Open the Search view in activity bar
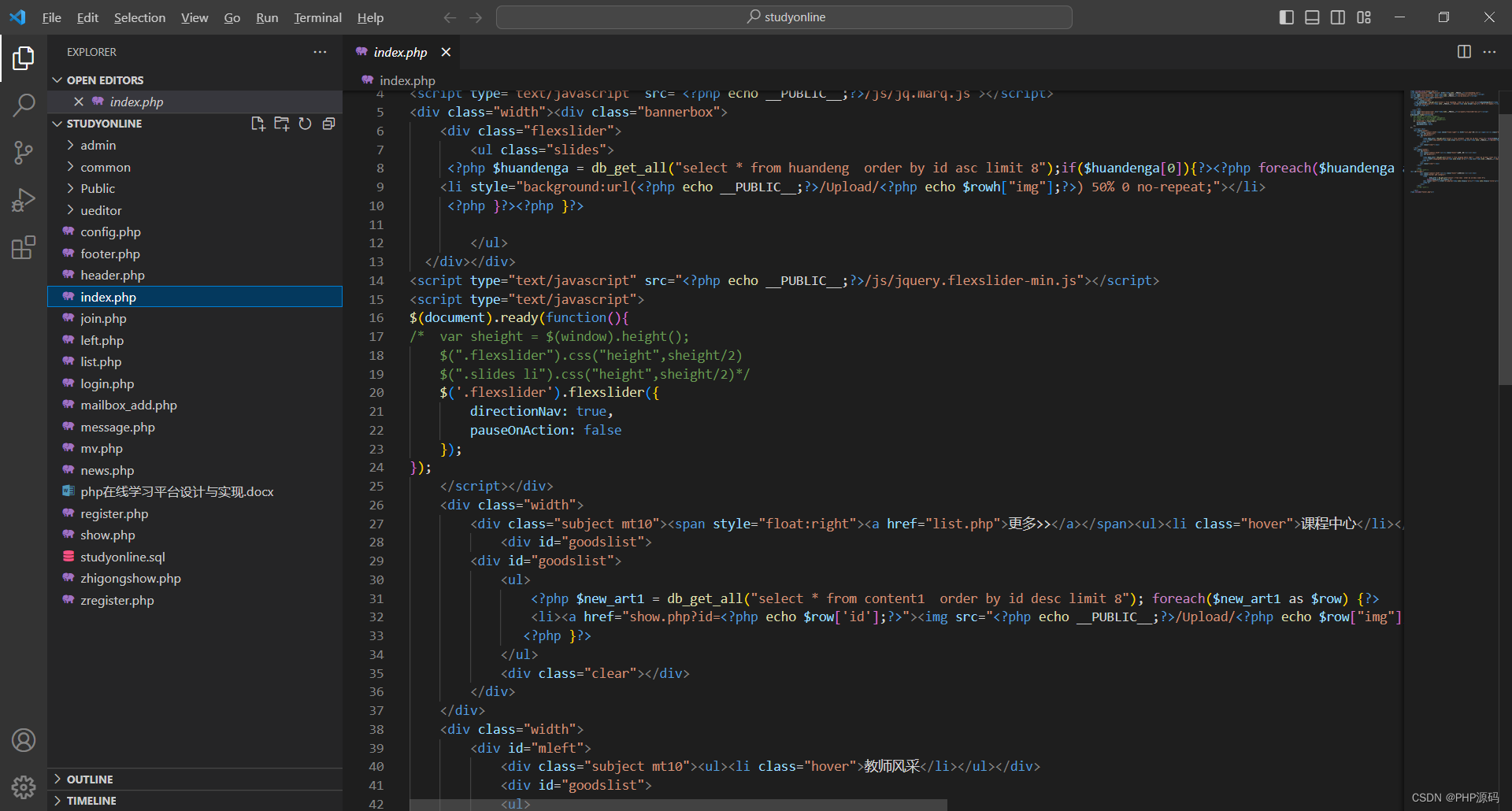Screen dimensions: 1512x811 click(24, 105)
